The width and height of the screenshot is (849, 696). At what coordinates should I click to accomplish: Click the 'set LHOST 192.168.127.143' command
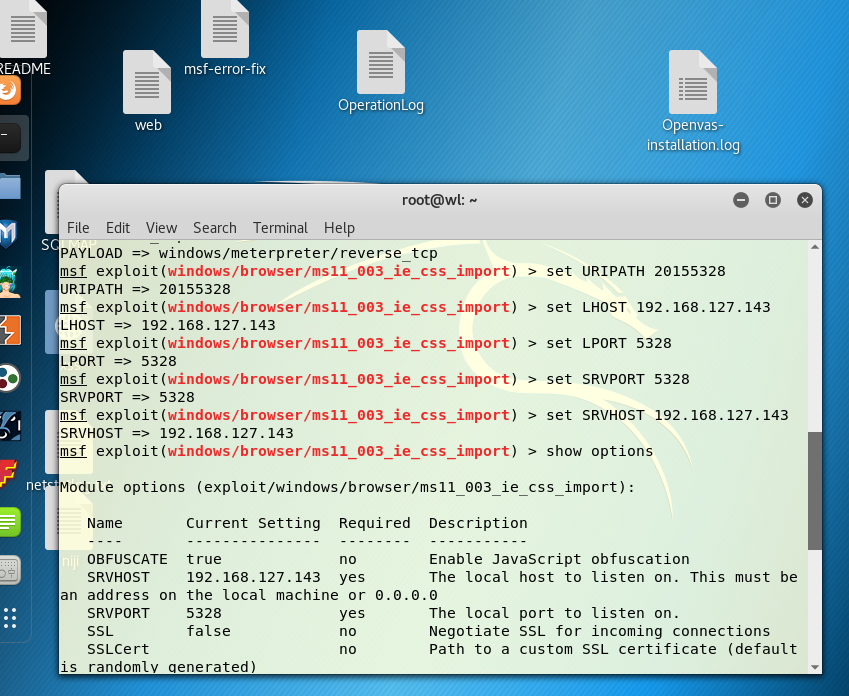coord(658,307)
